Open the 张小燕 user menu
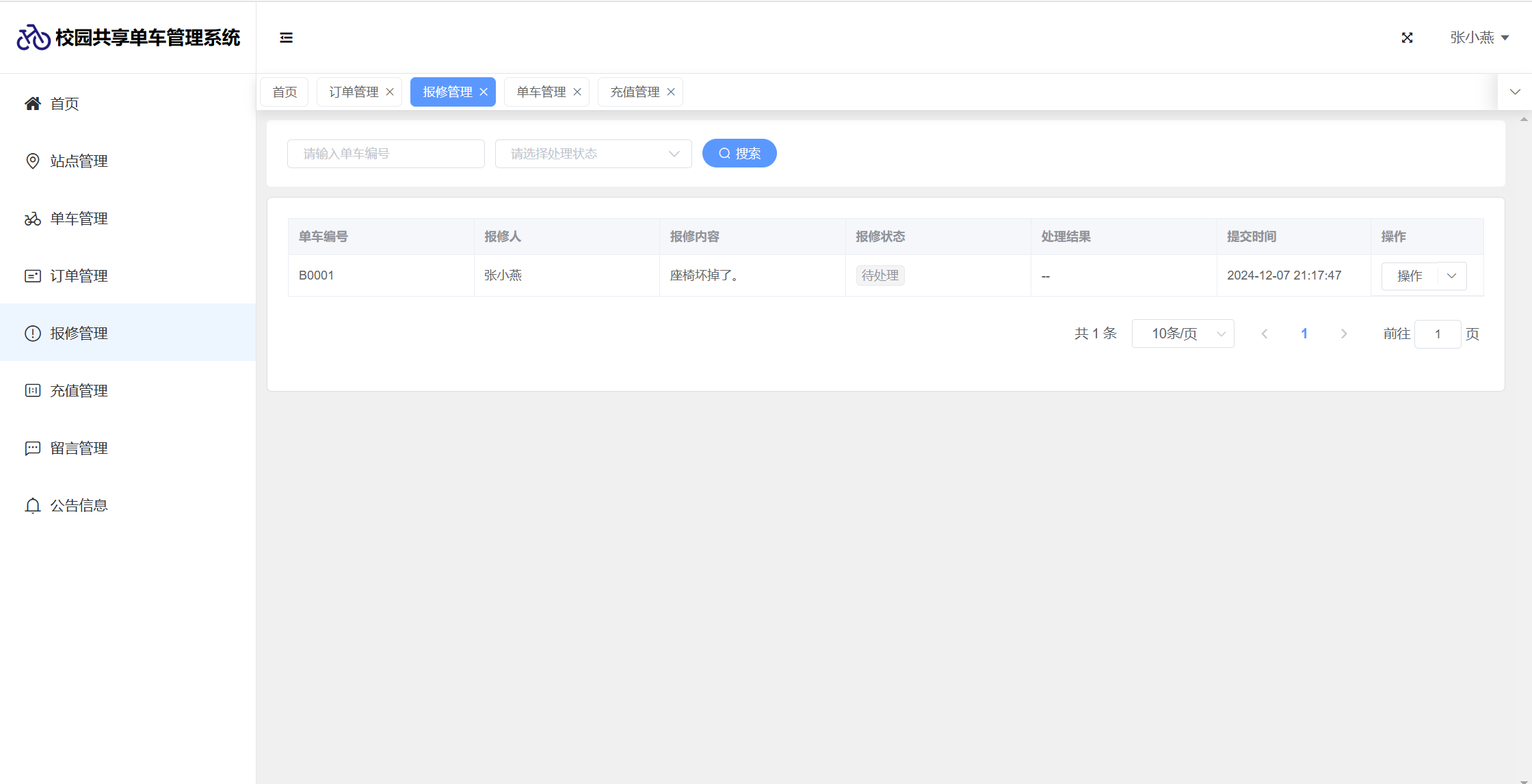The image size is (1532, 784). pos(1479,38)
